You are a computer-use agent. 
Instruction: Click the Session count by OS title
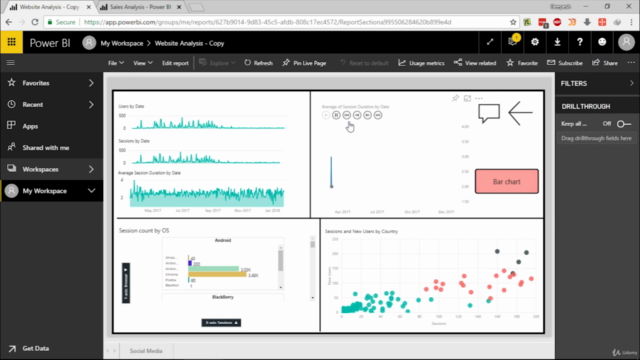[x=144, y=231]
